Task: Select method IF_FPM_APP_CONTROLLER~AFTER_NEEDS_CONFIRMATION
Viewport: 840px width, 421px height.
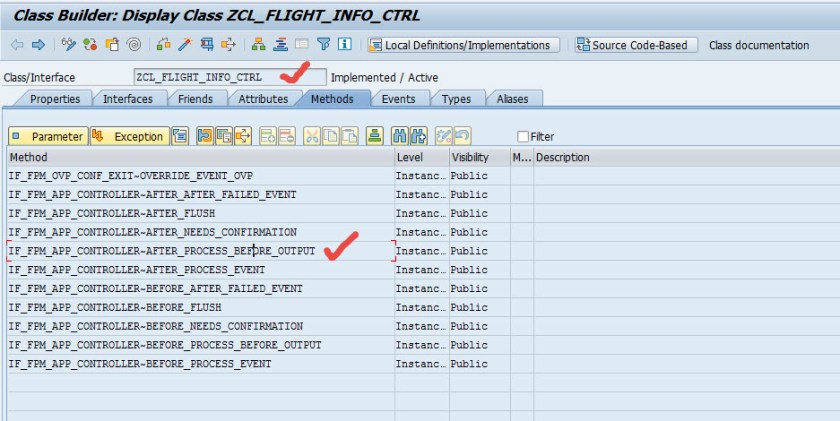Action: 201,232
